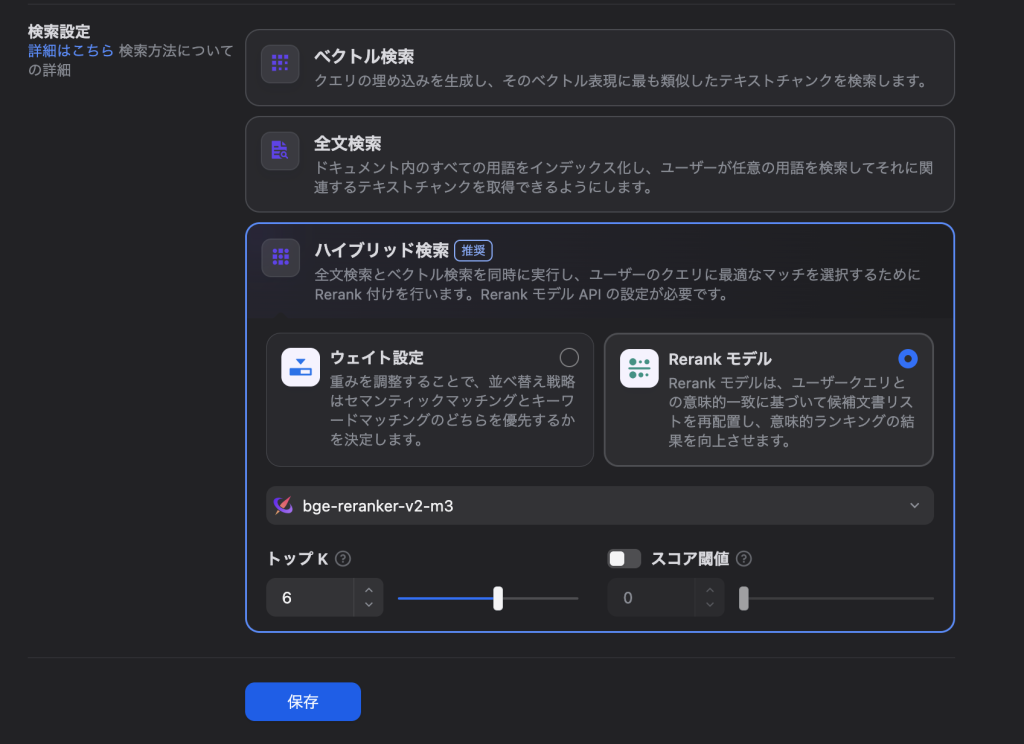1024x744 pixels.
Task: Click the help icon next to スコア閾値
Action: (x=744, y=560)
